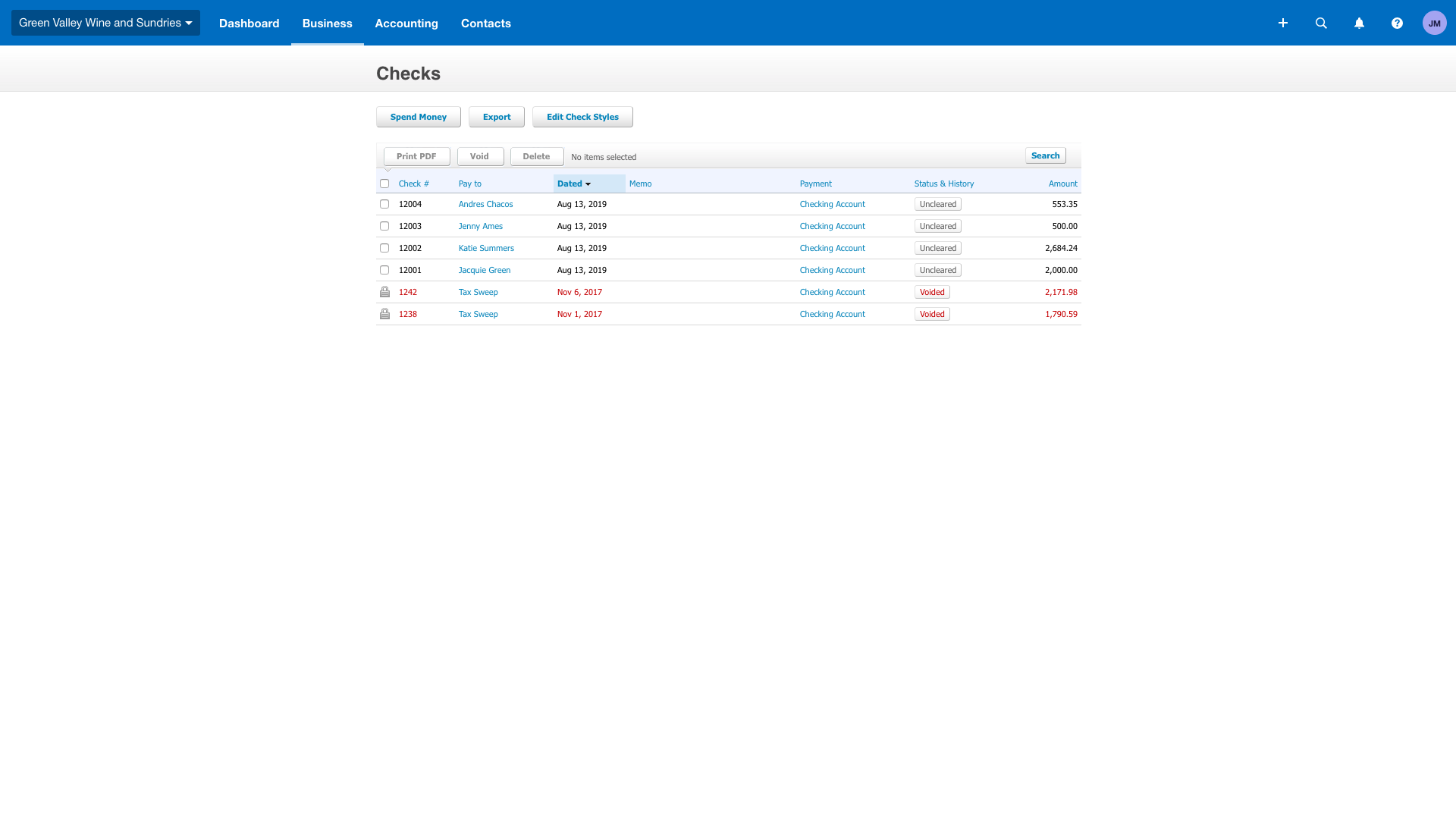Open Checking Account link for check 1242
The height and width of the screenshot is (819, 1456).
833,292
